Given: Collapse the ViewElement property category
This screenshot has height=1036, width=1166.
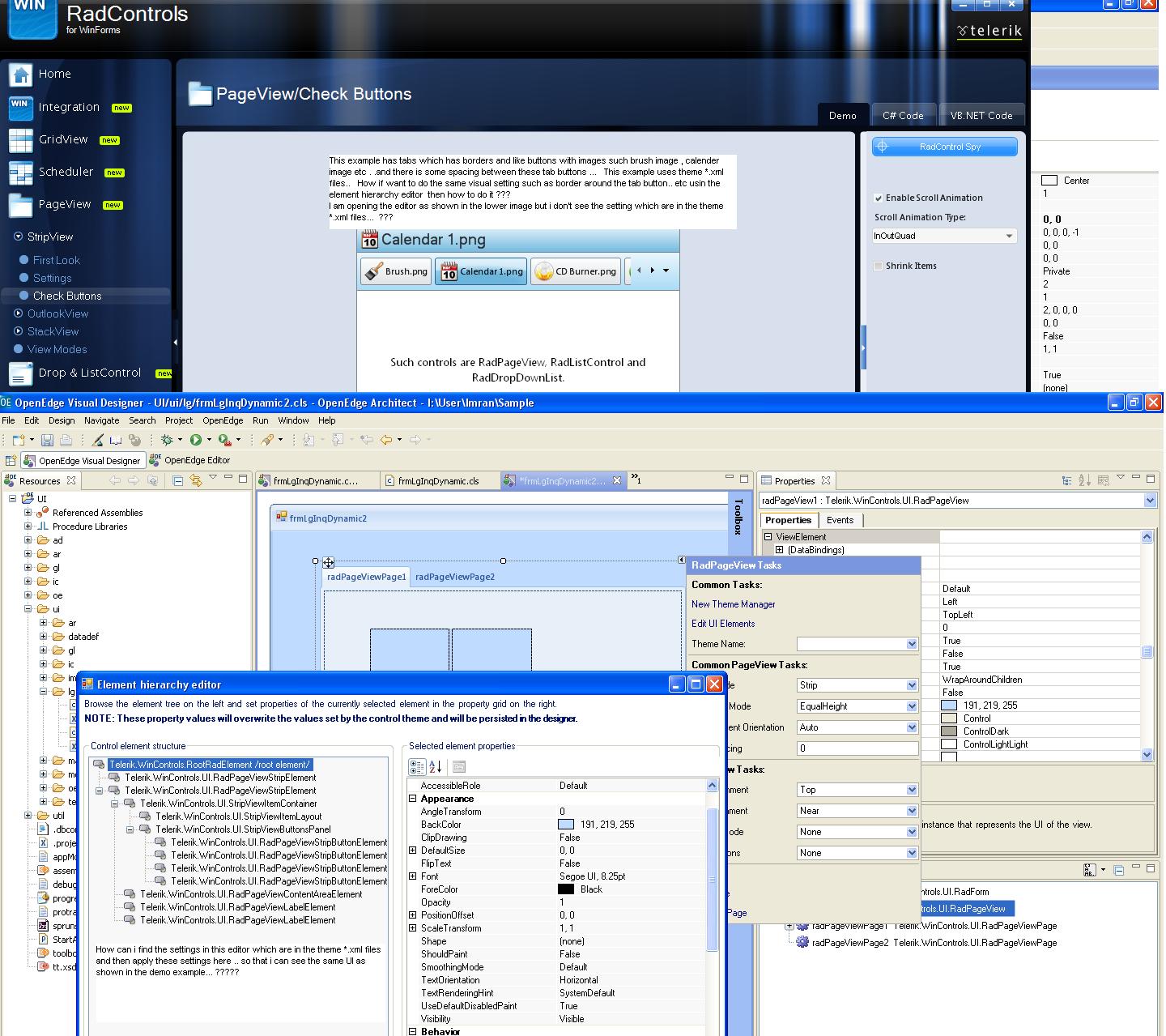Looking at the screenshot, I should coord(768,537).
